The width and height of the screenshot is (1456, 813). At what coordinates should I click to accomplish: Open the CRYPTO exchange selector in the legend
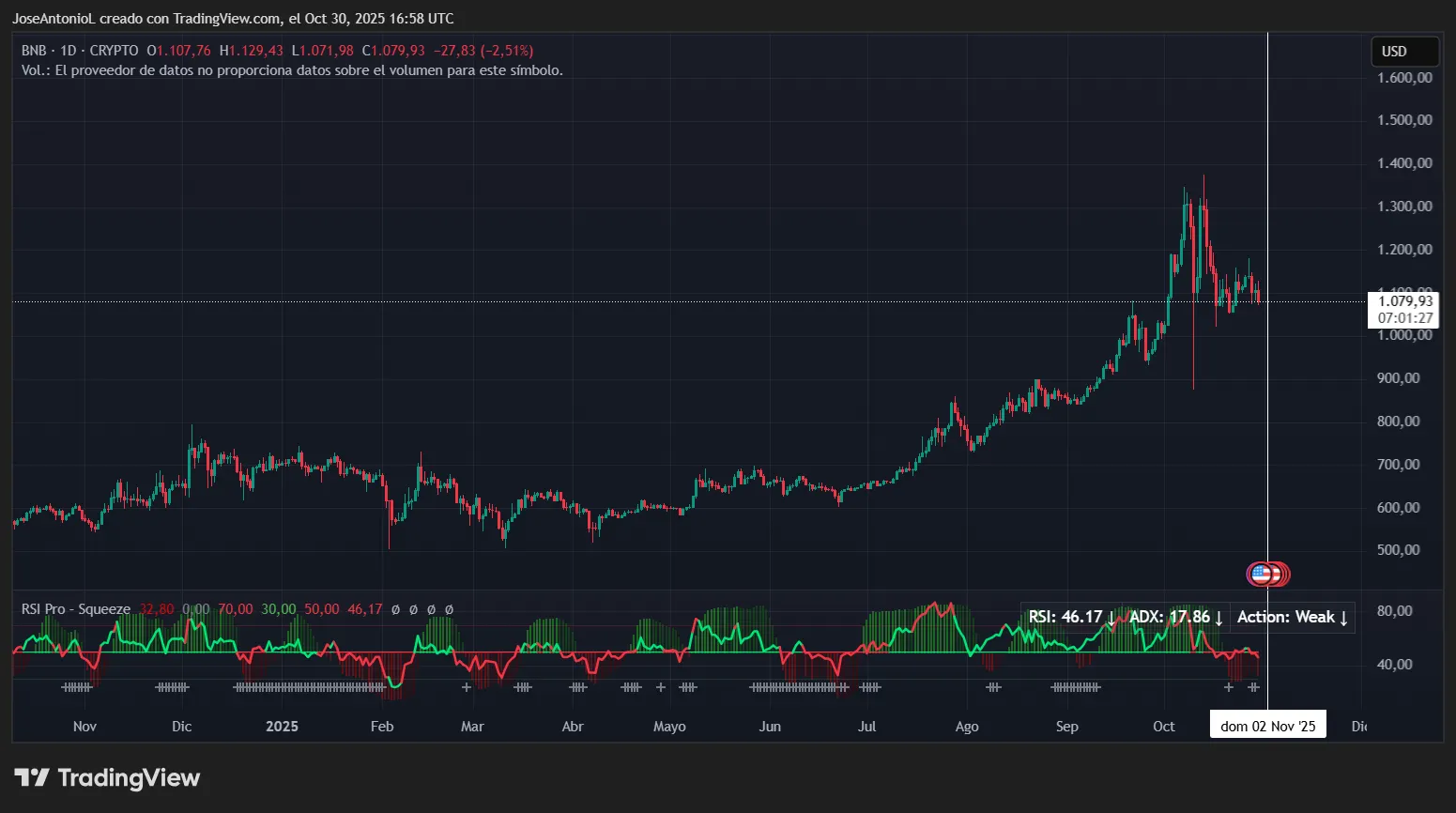coord(114,51)
